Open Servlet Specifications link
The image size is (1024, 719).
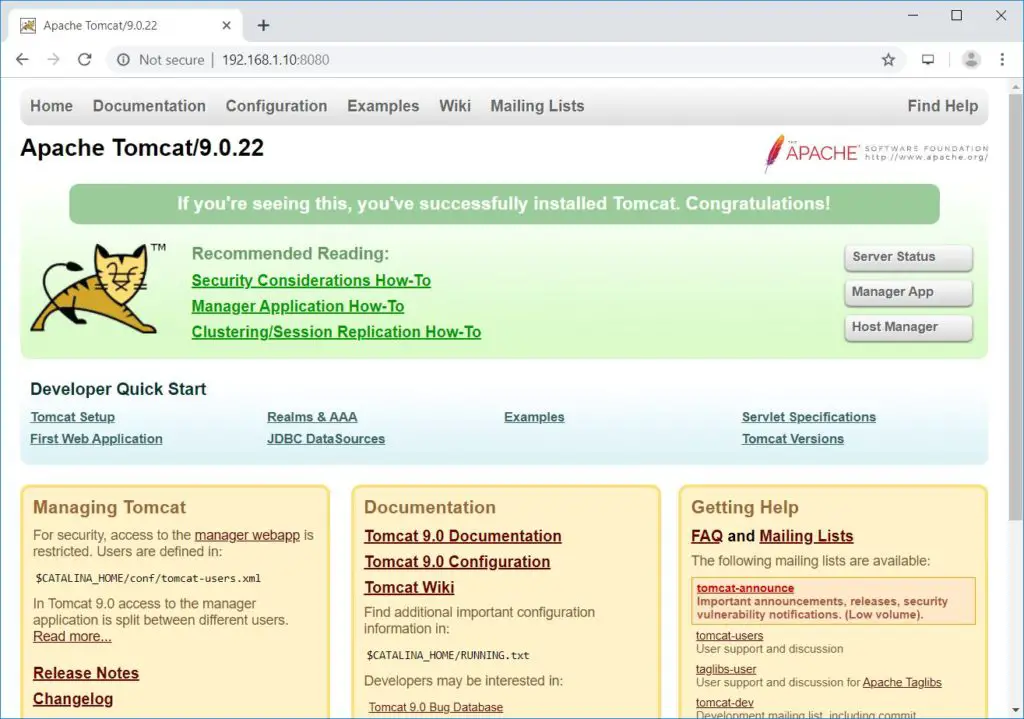[808, 417]
